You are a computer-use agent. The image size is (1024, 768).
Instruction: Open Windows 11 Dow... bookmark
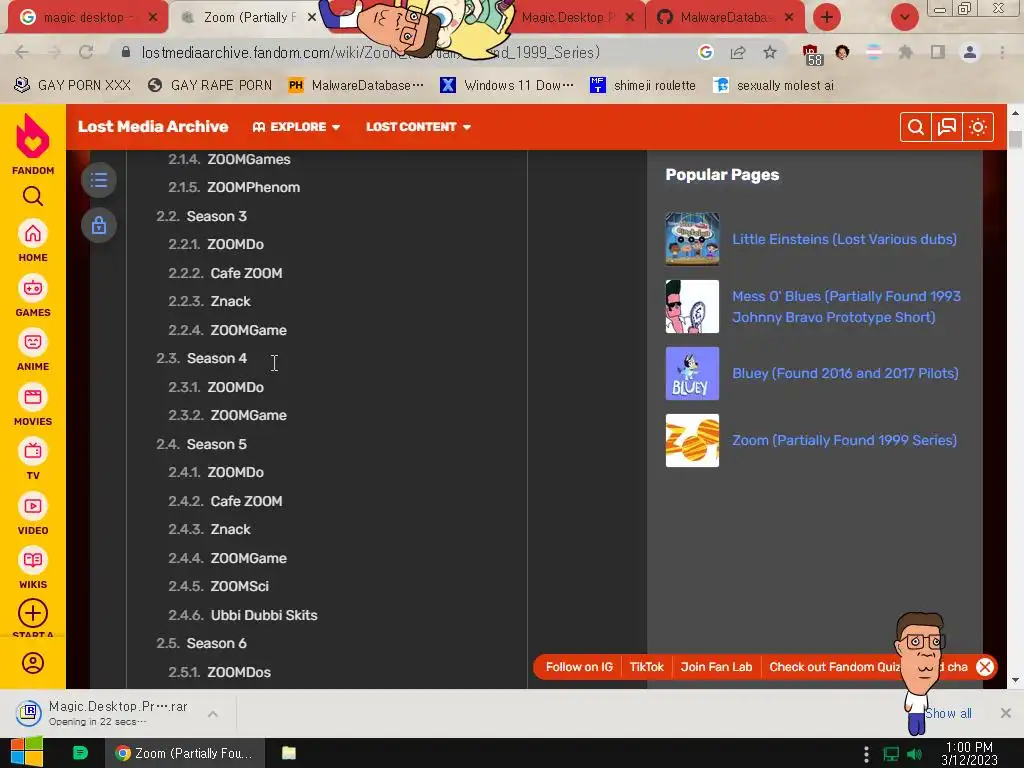click(507, 86)
